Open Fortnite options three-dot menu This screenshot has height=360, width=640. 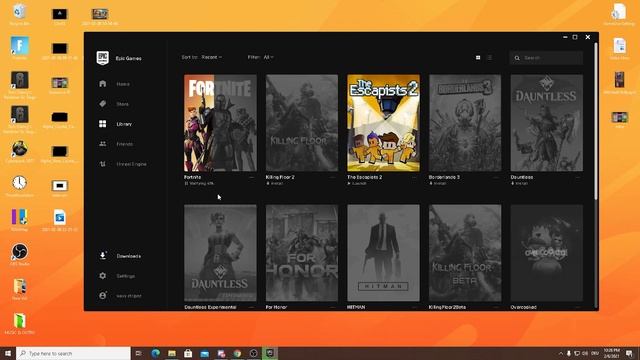click(x=251, y=178)
